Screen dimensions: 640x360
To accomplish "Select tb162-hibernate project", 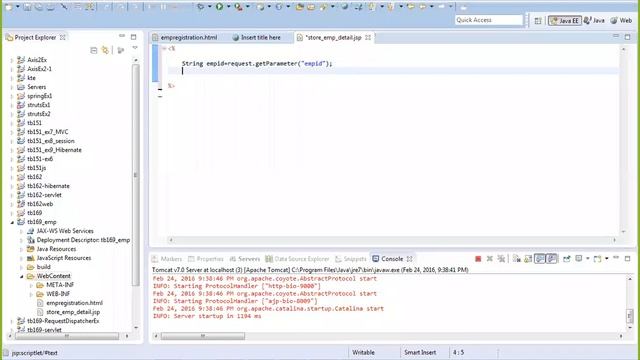I will 44,186.
